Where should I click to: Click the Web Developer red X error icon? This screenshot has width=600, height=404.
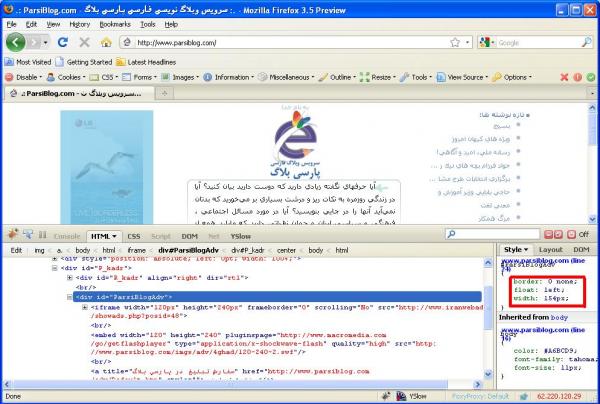click(564, 77)
